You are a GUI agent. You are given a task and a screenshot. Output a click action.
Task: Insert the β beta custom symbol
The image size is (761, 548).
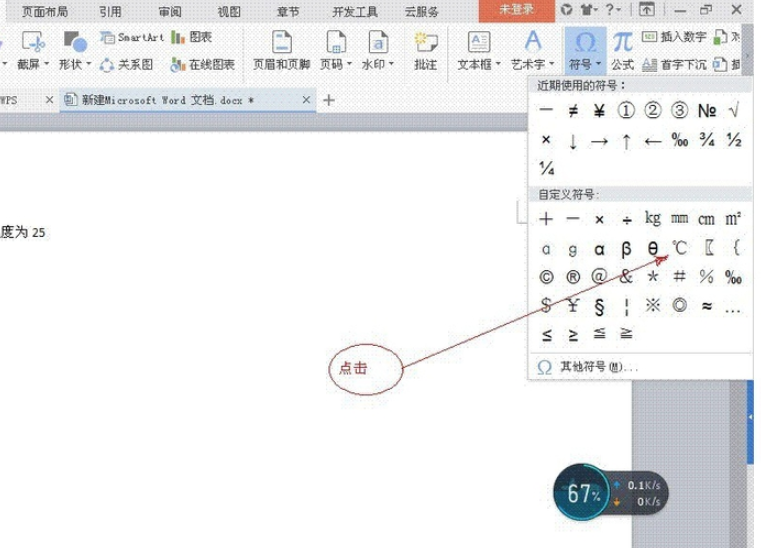(x=626, y=249)
